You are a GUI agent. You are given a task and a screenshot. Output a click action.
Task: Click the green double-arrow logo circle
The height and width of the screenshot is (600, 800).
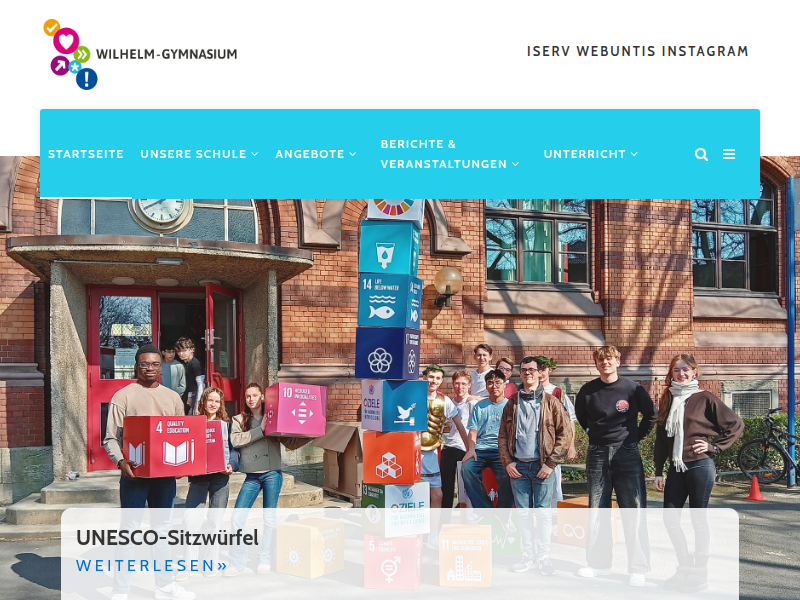82,55
